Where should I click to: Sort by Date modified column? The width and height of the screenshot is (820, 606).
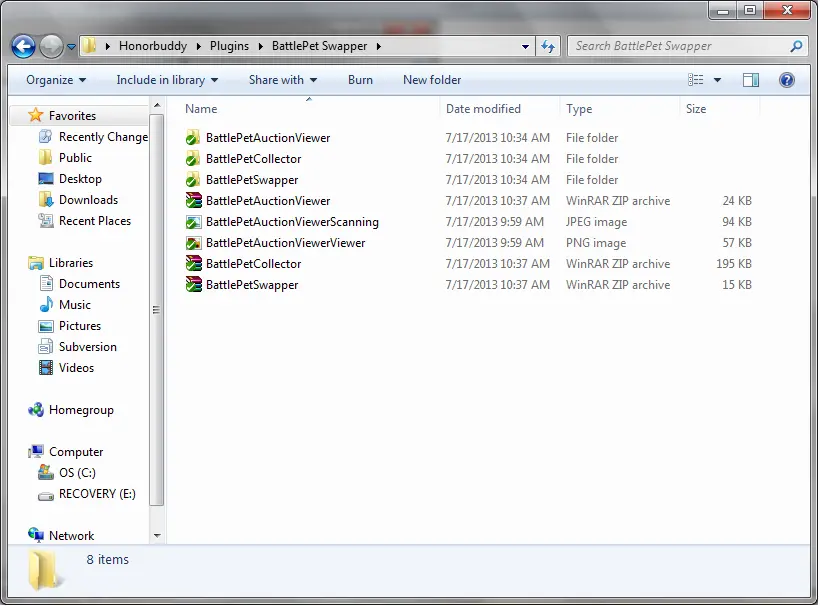(483, 109)
